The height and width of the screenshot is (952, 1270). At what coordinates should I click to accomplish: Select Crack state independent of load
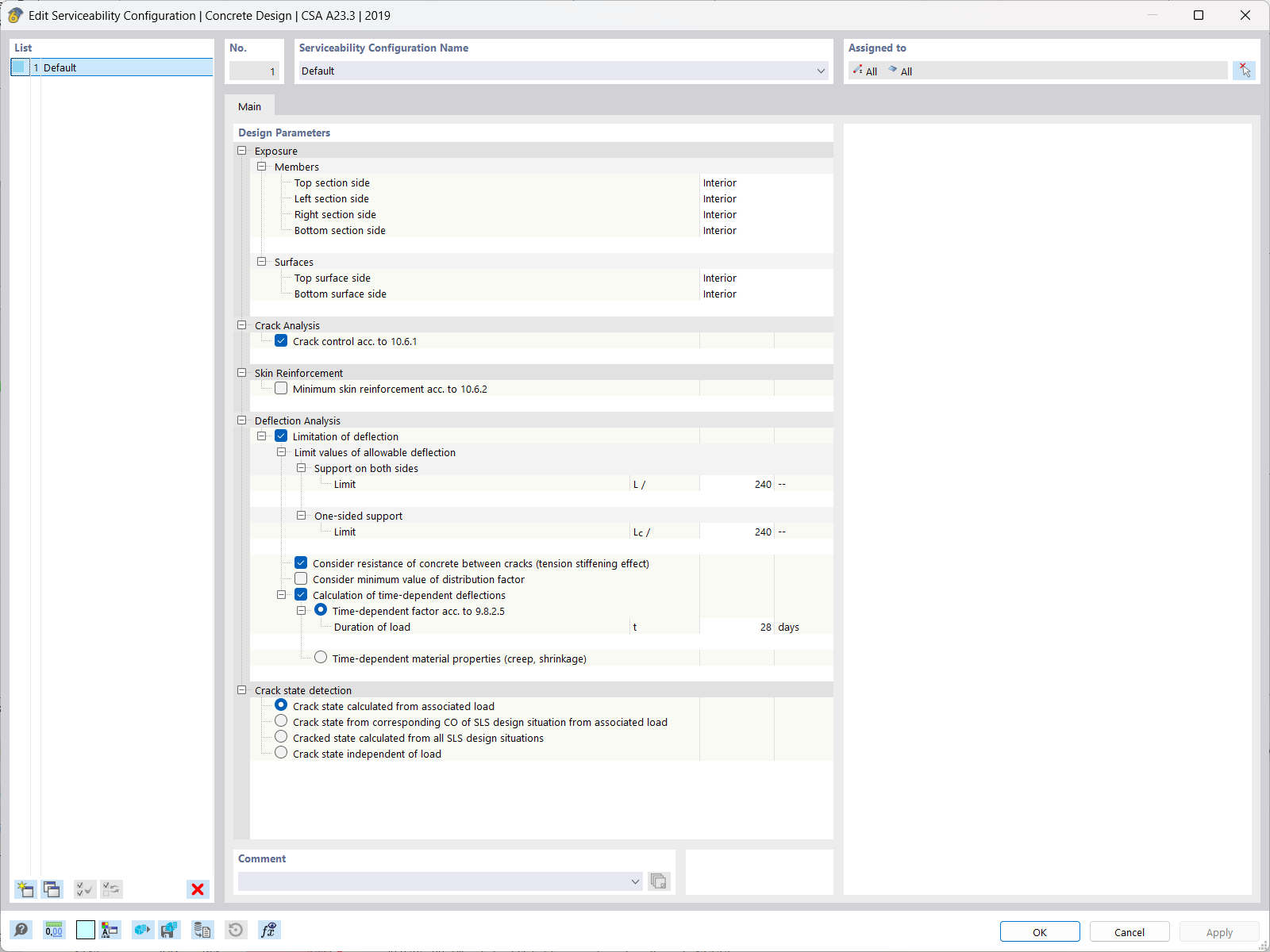281,752
